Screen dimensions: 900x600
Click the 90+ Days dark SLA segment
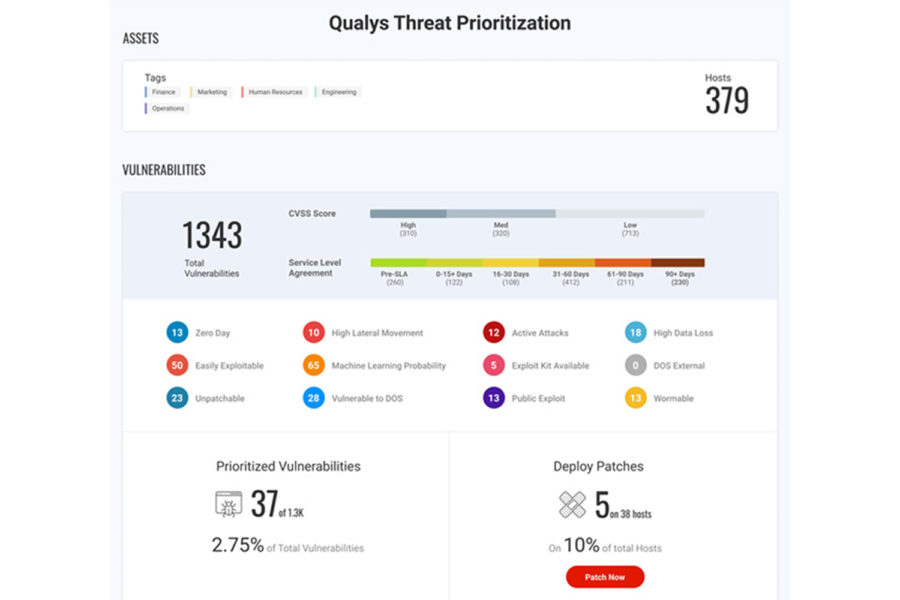678,263
